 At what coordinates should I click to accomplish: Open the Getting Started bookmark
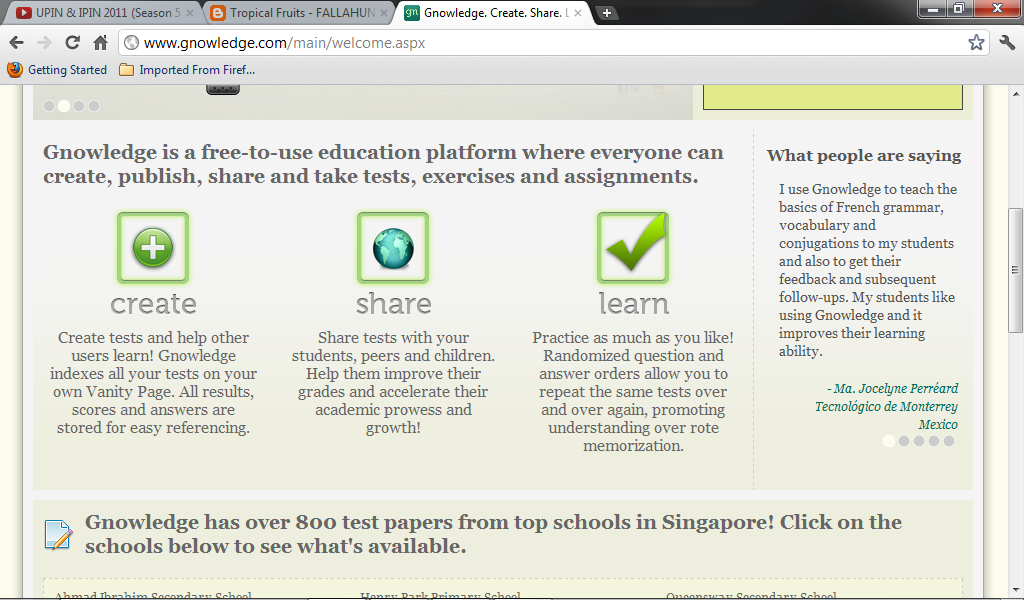point(57,70)
